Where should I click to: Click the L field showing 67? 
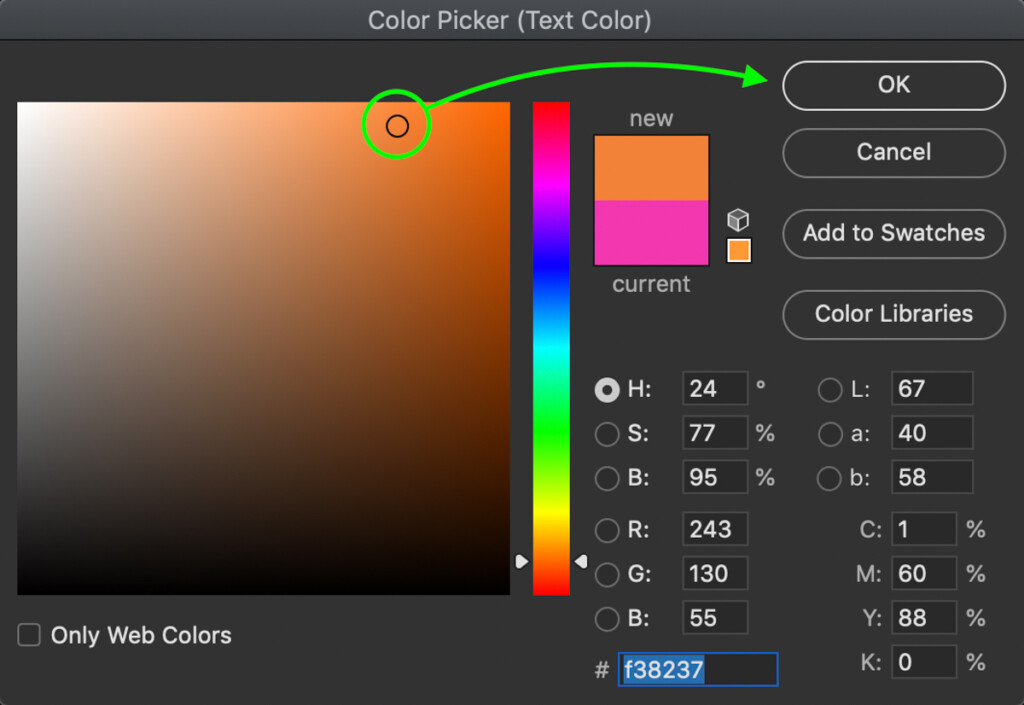coord(932,388)
